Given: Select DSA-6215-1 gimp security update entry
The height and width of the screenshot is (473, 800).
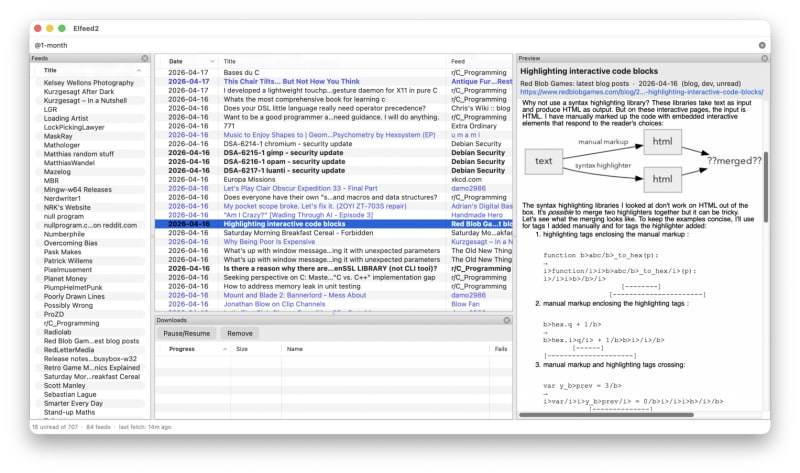Looking at the screenshot, I should 334,153.
